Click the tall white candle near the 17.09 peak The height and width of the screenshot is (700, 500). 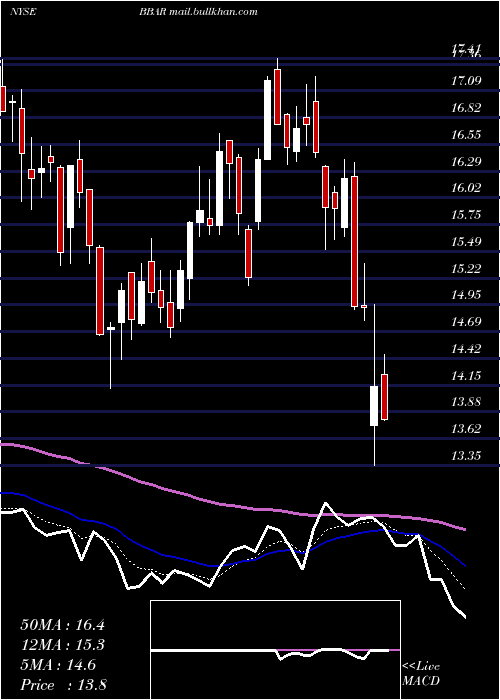pyautogui.click(x=267, y=120)
